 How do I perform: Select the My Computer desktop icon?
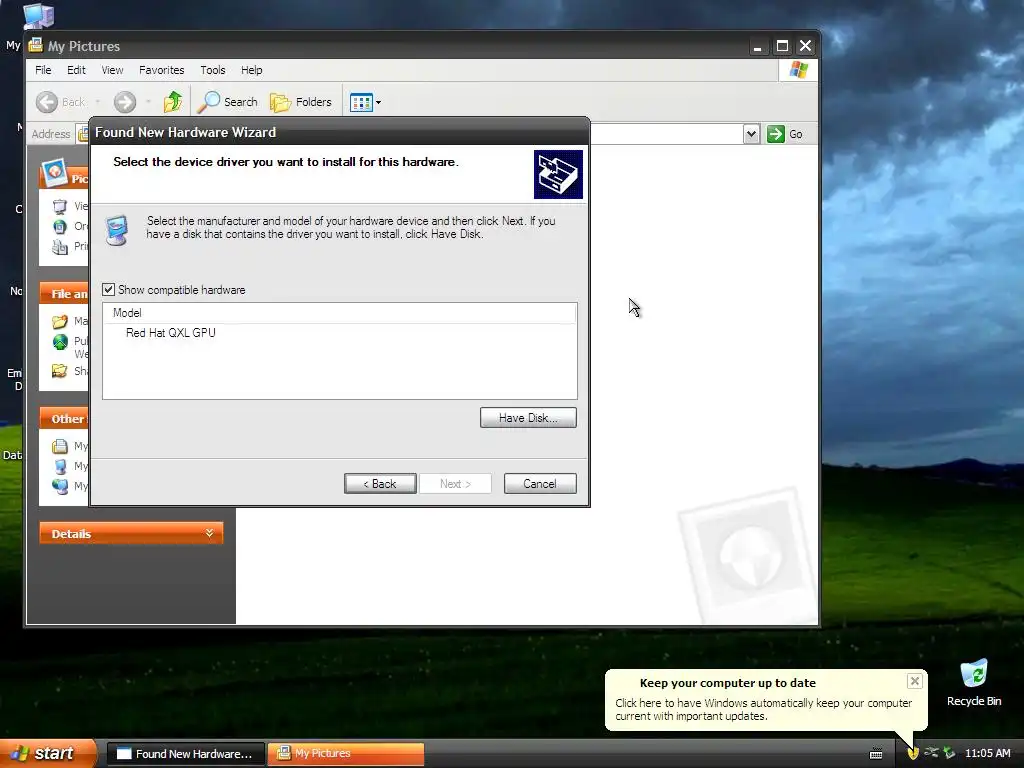tap(38, 16)
